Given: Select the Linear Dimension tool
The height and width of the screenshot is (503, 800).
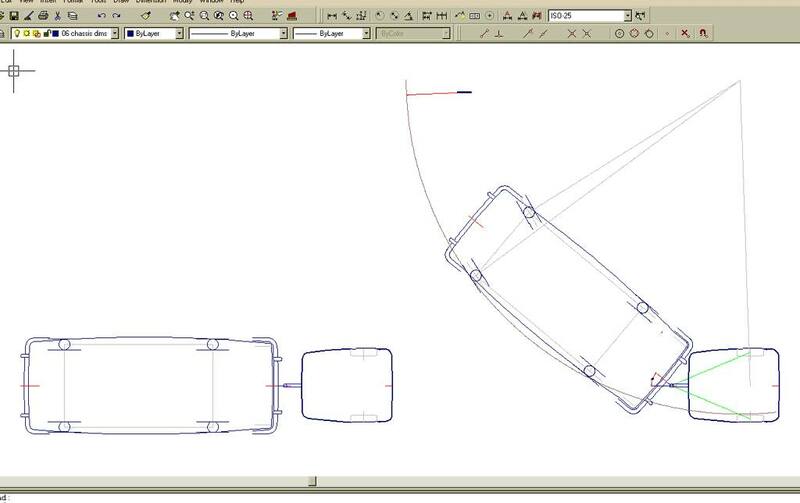Looking at the screenshot, I should point(332,16).
